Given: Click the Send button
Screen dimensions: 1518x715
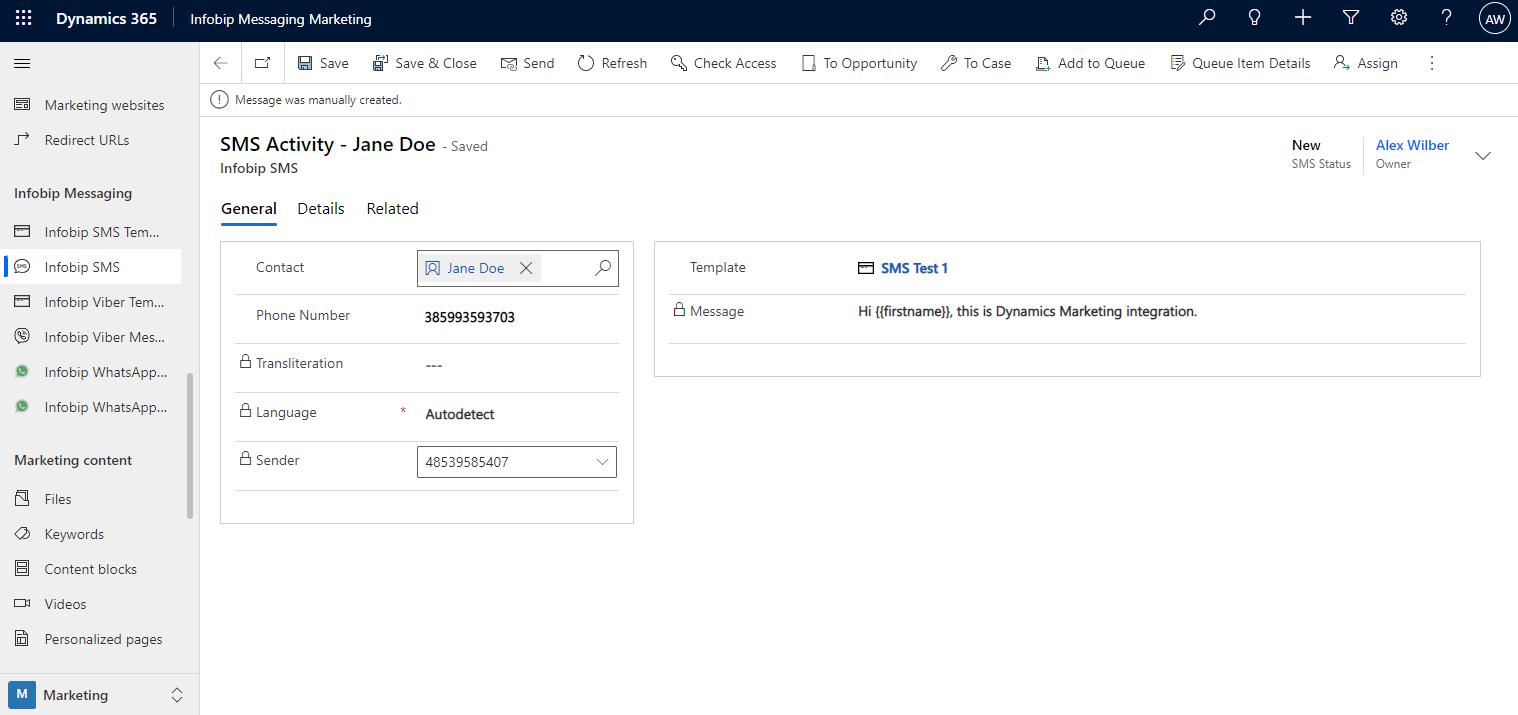Looking at the screenshot, I should [527, 63].
